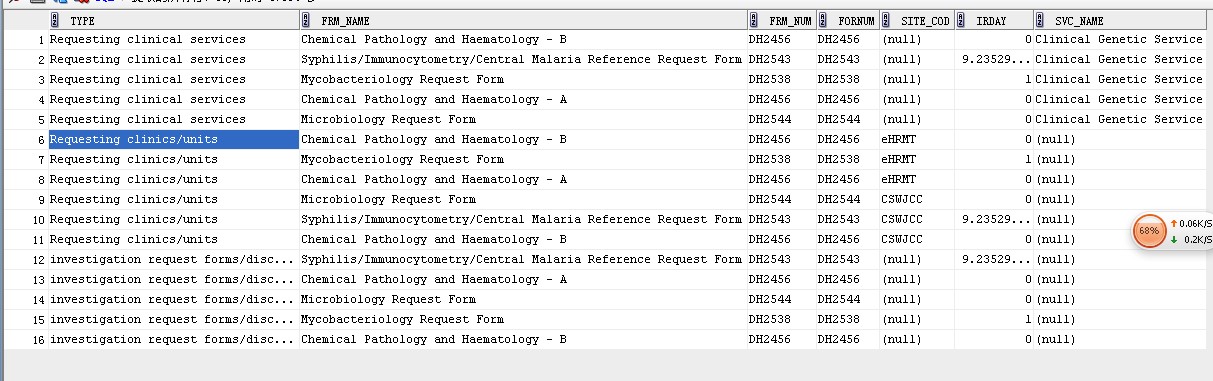Click SITE_COD '(null)' in row 15
The height and width of the screenshot is (381, 1213).
coord(903,320)
